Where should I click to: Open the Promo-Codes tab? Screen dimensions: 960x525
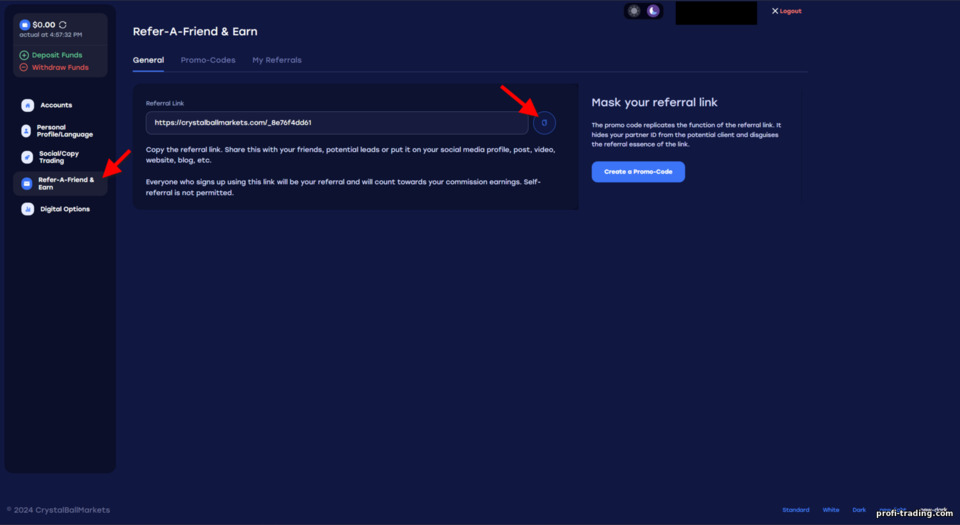[x=208, y=60]
